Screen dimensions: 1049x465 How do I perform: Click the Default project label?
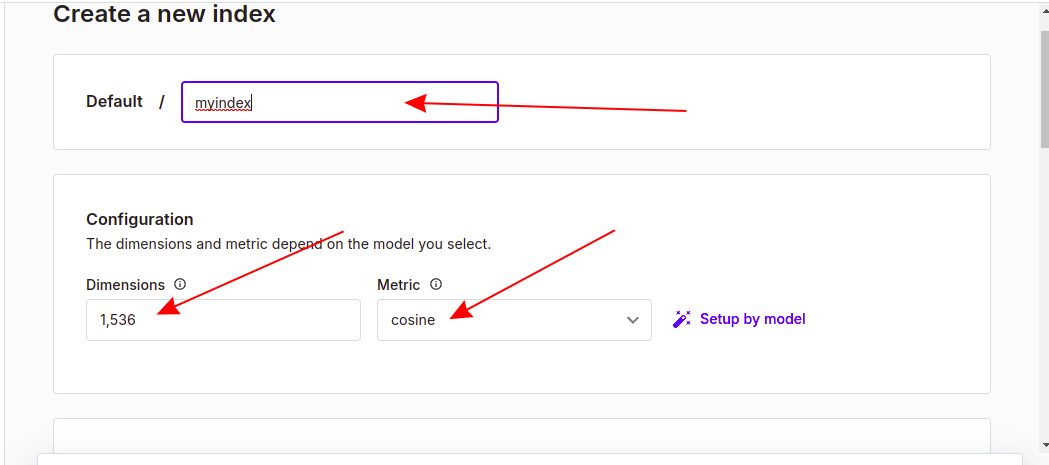pyautogui.click(x=114, y=101)
